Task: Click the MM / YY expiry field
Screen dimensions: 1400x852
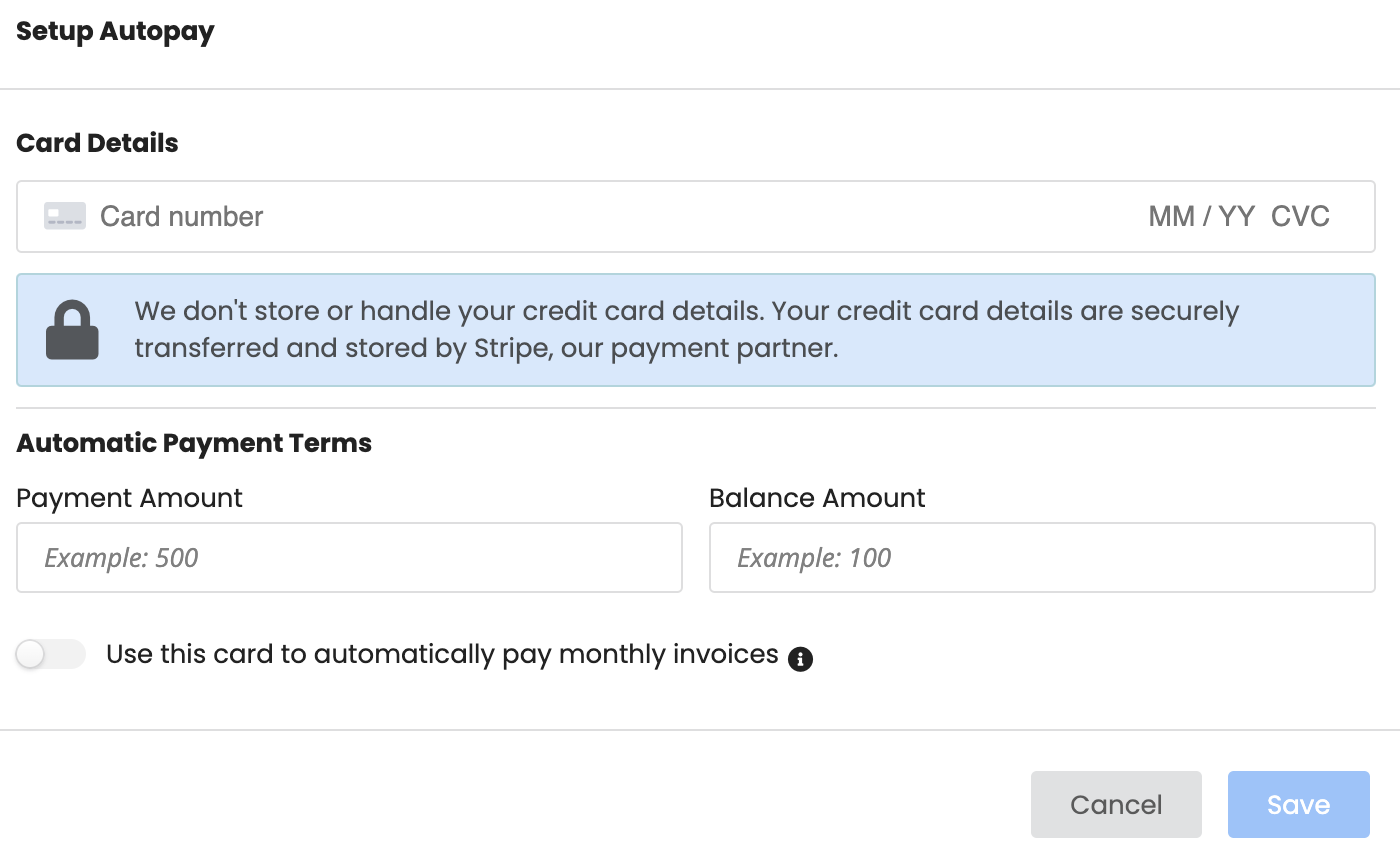Action: point(1200,216)
